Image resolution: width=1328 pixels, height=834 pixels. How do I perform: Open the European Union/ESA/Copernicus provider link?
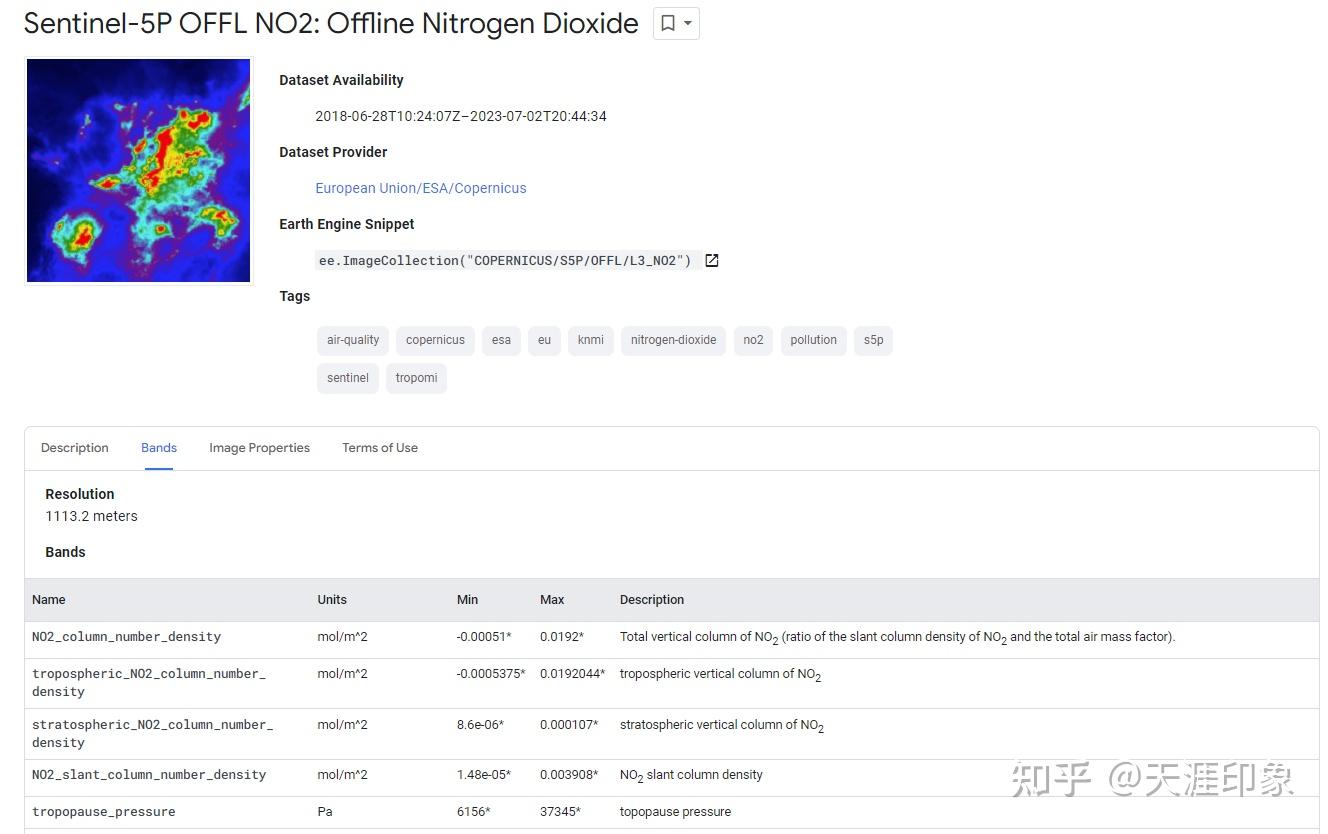click(420, 188)
